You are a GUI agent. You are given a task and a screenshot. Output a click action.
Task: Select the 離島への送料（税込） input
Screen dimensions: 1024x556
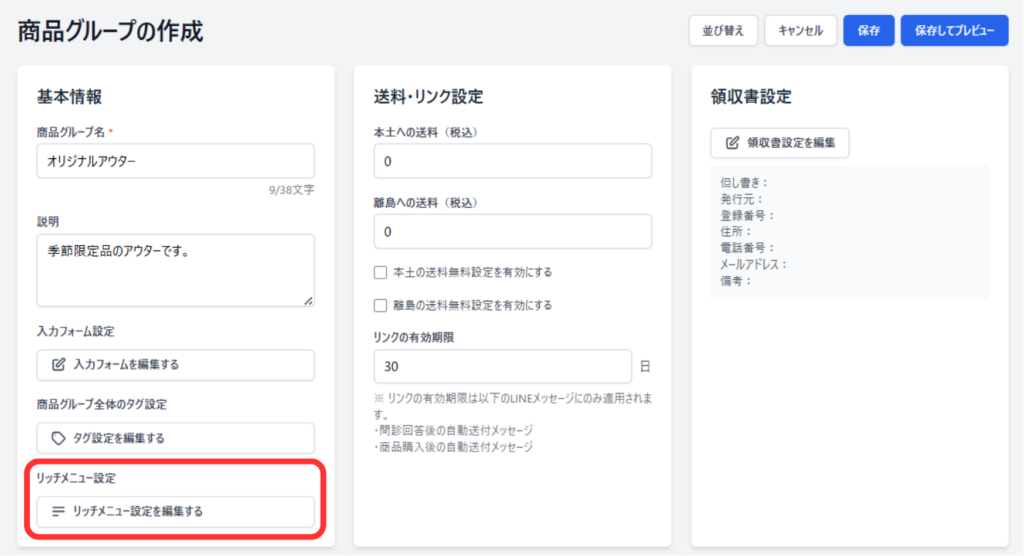[512, 231]
